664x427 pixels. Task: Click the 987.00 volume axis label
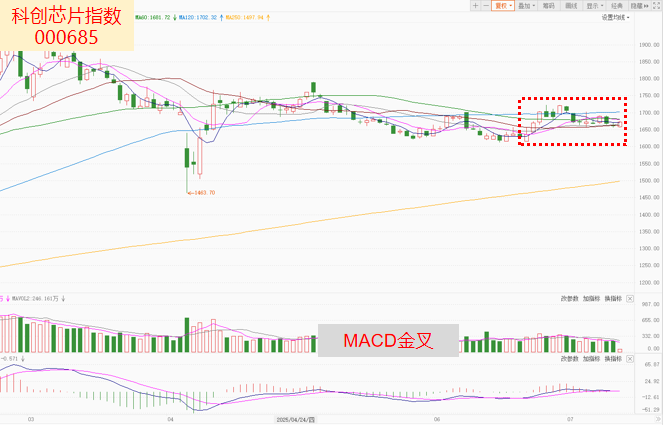coord(651,304)
